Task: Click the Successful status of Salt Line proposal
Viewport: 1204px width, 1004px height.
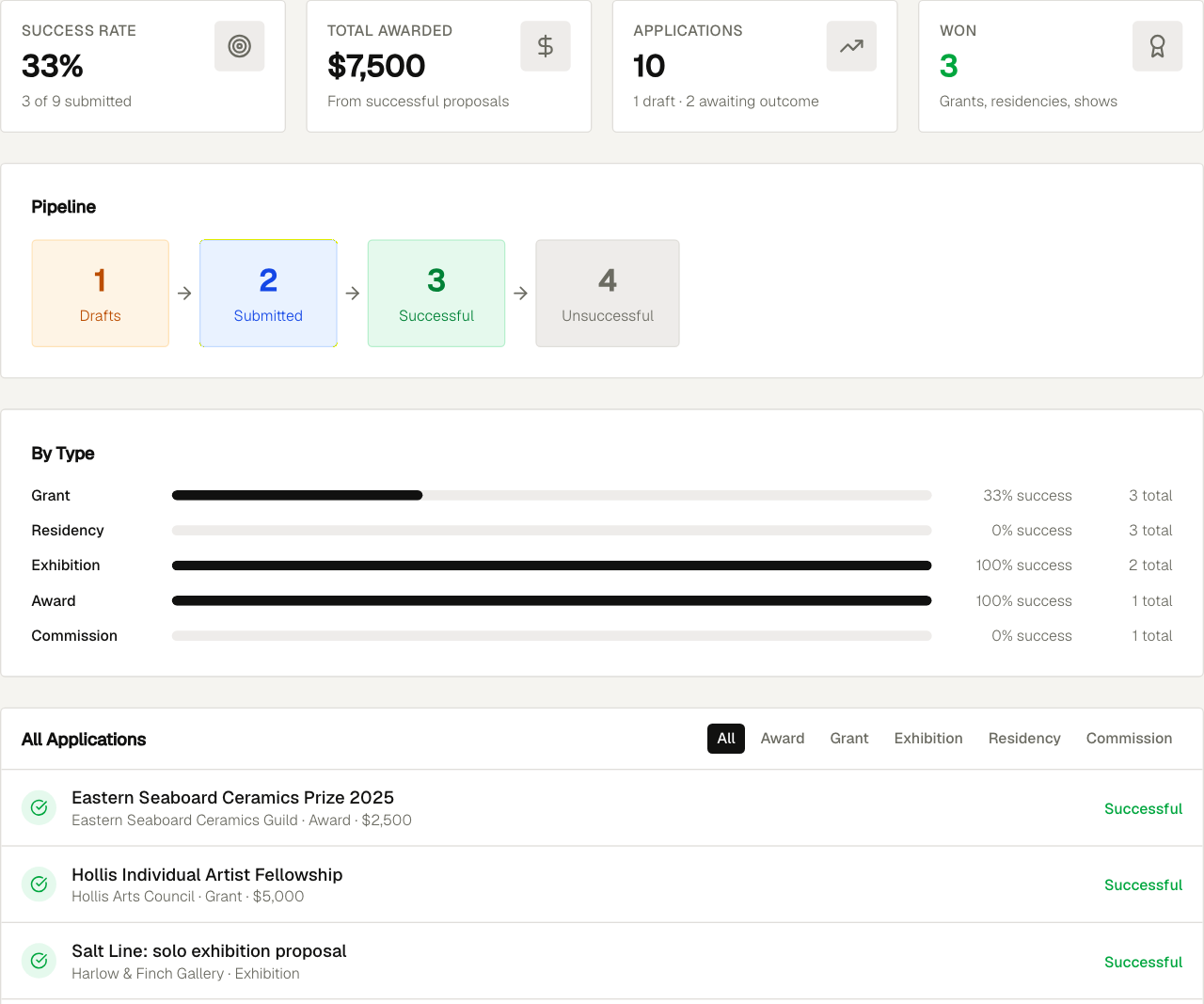Action: (1143, 962)
